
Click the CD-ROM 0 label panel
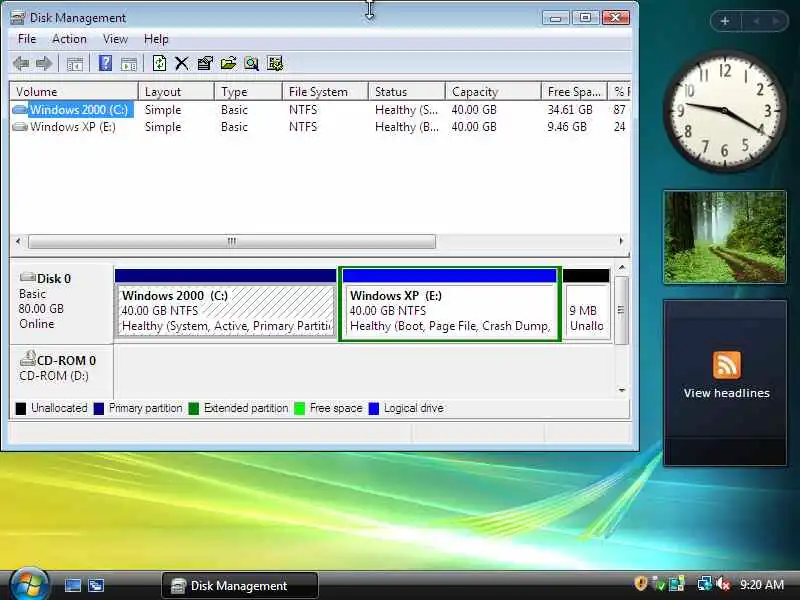pos(61,370)
